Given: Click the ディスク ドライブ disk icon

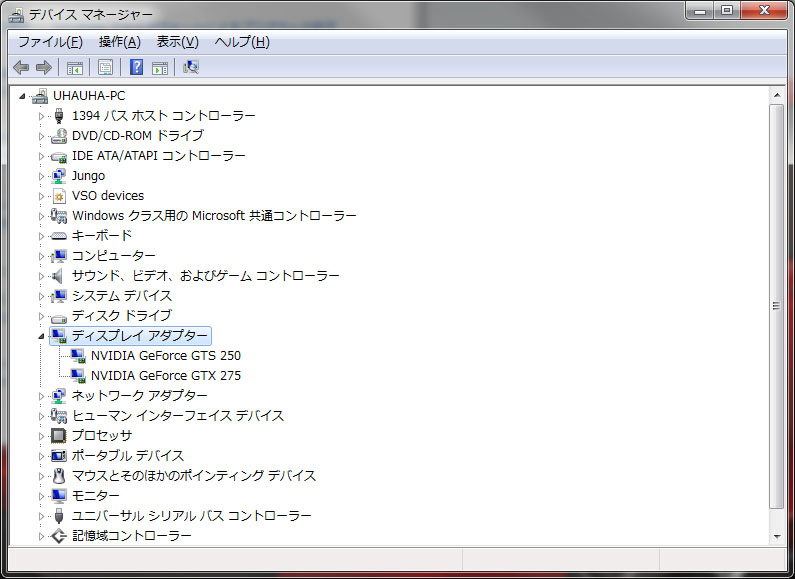Looking at the screenshot, I should click(x=59, y=318).
